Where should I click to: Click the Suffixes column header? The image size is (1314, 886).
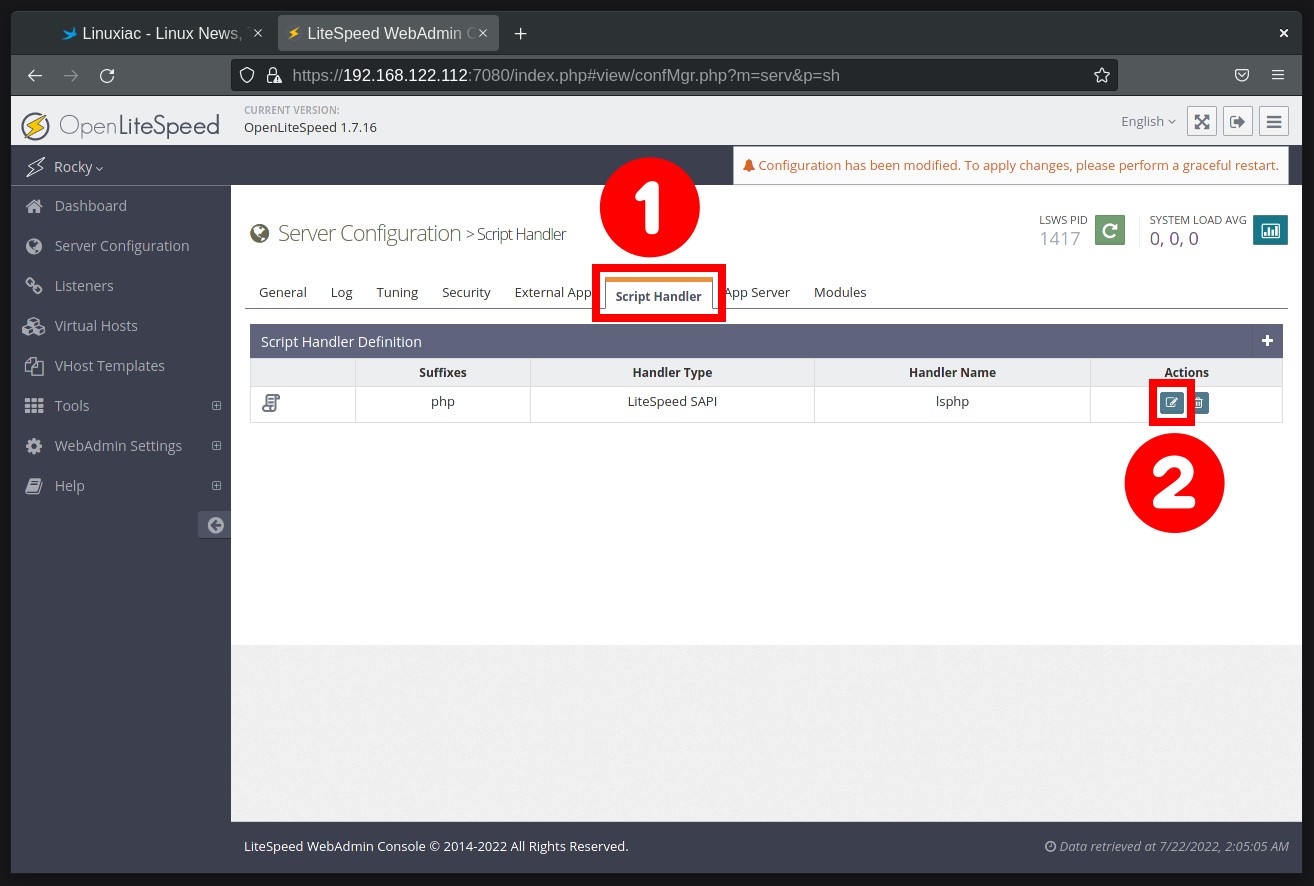coord(443,372)
